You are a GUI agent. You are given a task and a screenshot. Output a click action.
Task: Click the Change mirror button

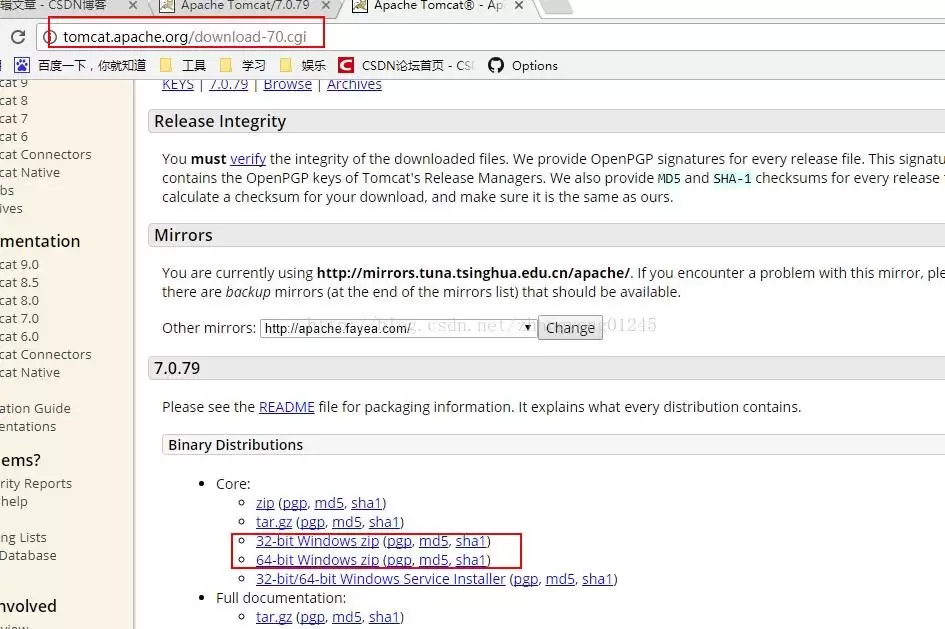click(570, 328)
